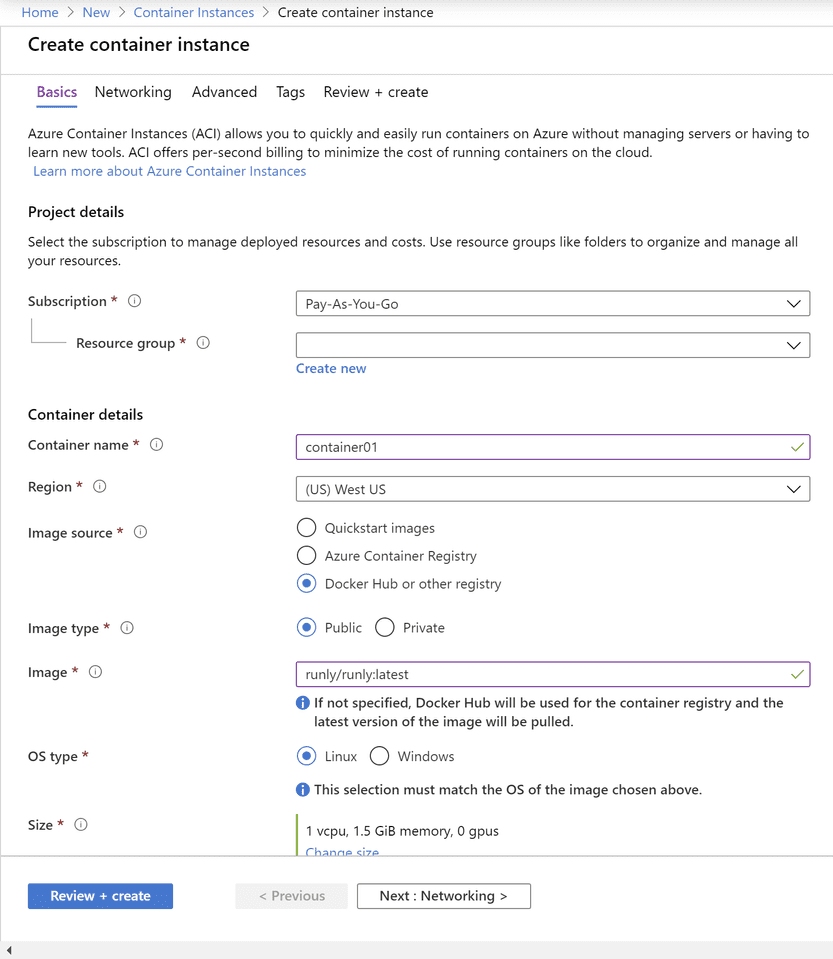Open the Region dropdown
Screen dimensions: 833x959
coord(553,489)
